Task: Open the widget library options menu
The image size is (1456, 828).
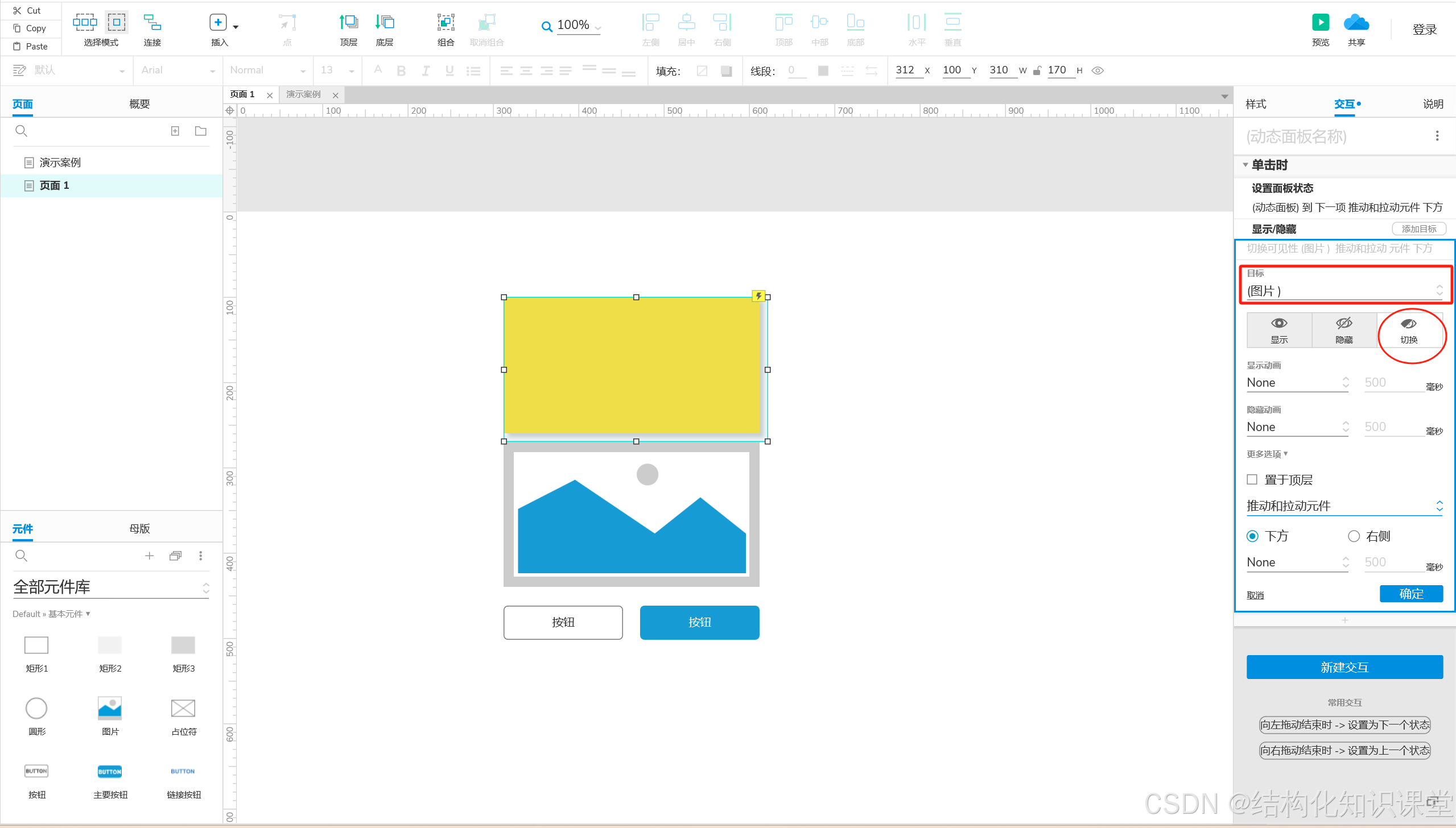Action: pos(200,556)
